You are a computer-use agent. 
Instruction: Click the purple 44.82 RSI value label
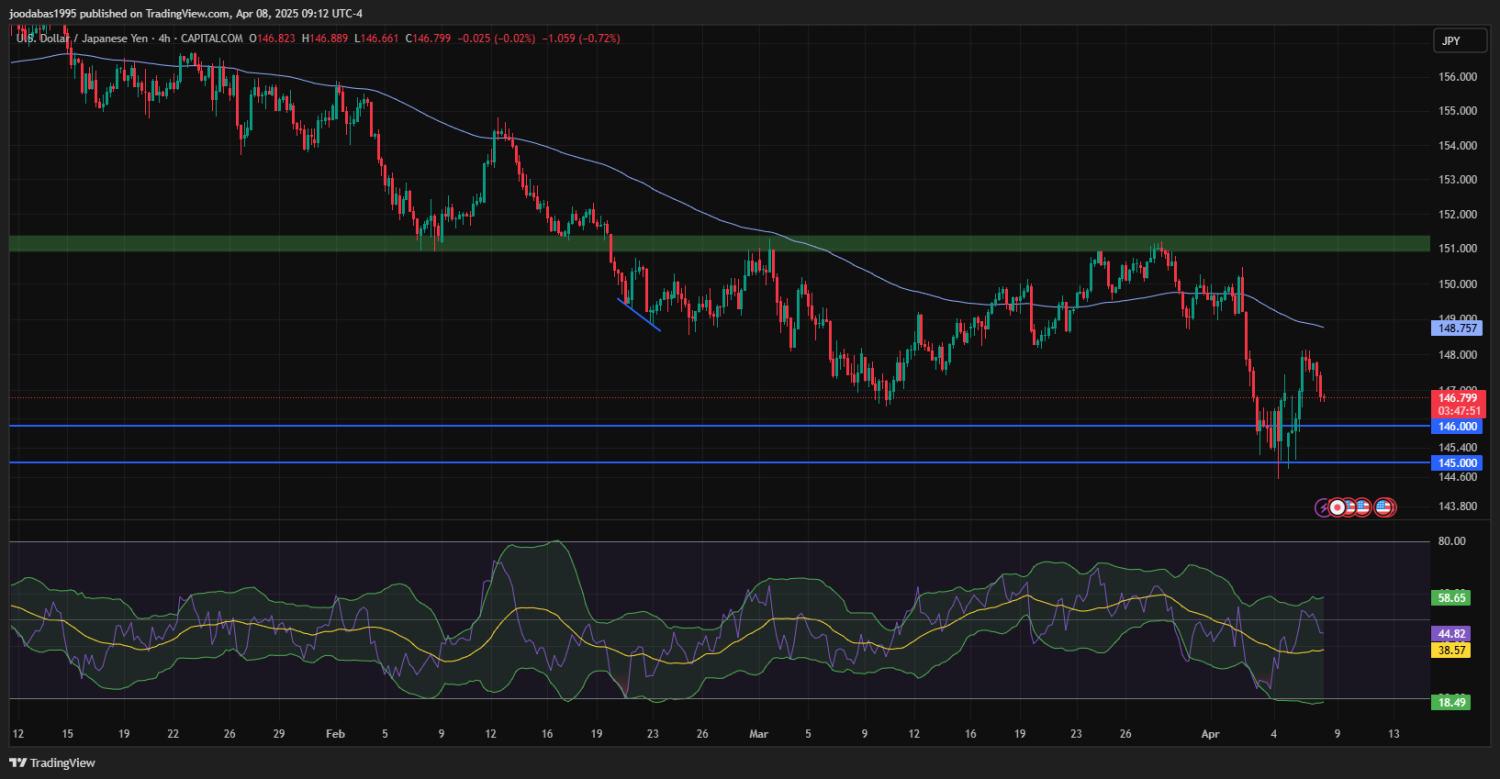(1451, 633)
